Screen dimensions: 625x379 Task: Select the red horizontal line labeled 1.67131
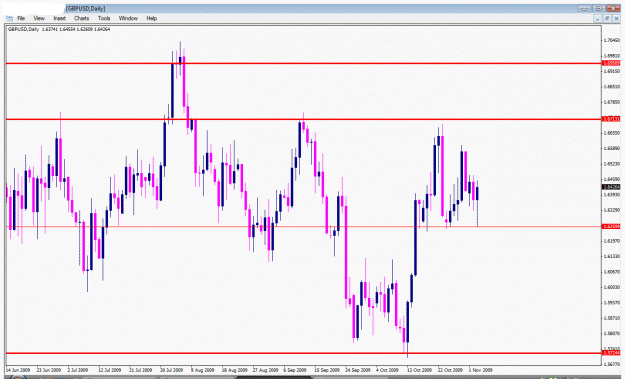303,119
